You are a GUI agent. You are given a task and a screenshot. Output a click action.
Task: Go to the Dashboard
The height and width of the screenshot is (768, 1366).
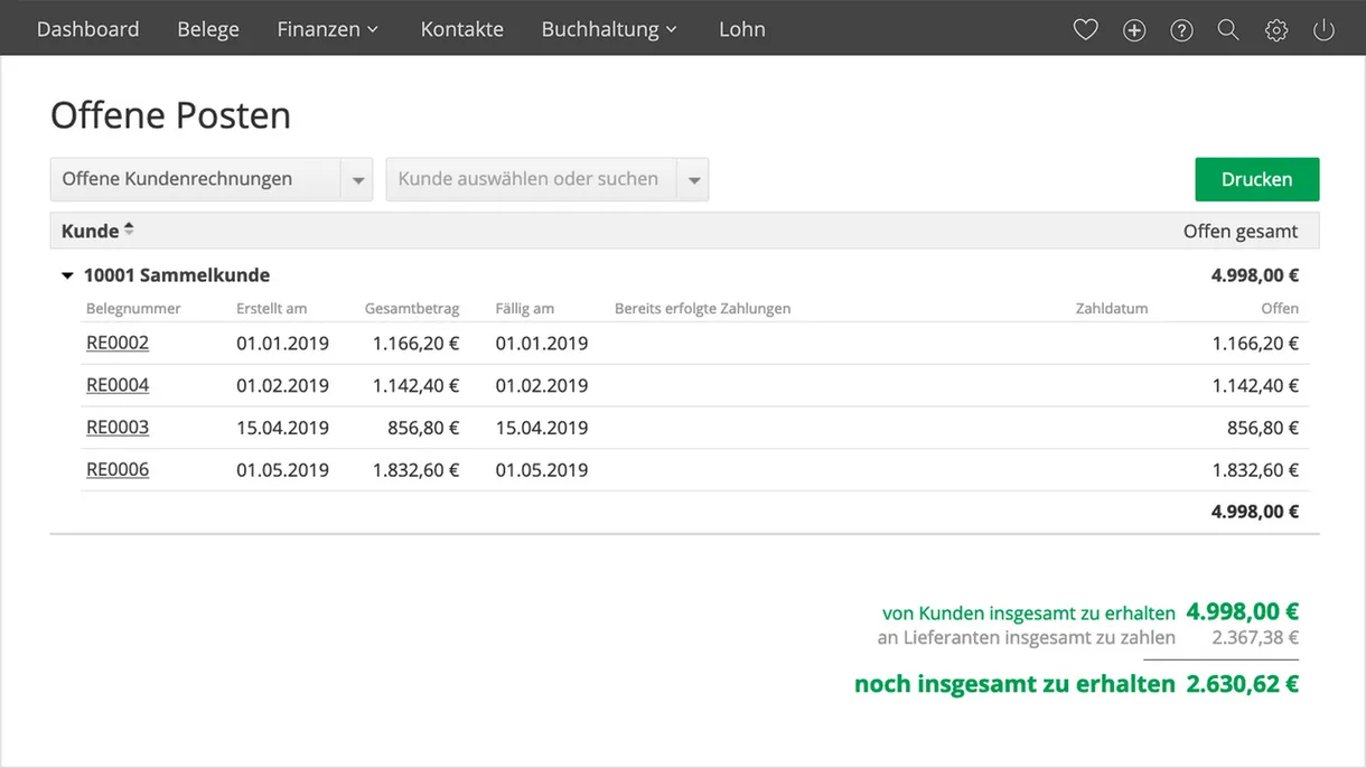click(88, 29)
